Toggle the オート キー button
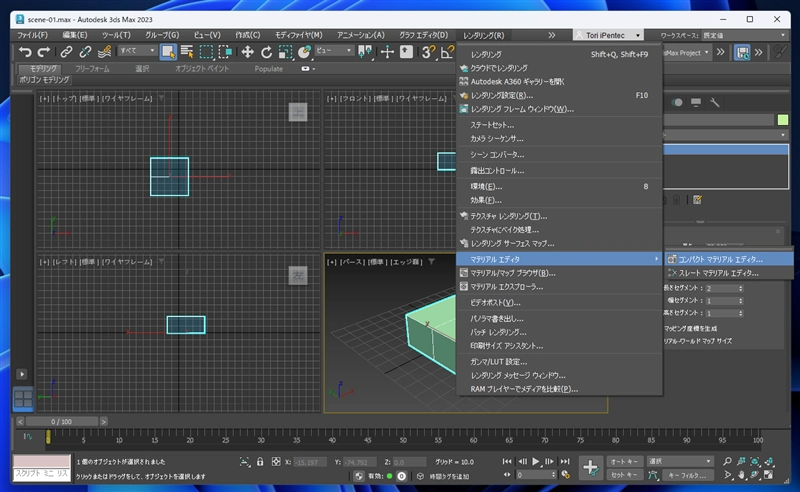Viewport: 800px width, 492px height. coord(624,461)
